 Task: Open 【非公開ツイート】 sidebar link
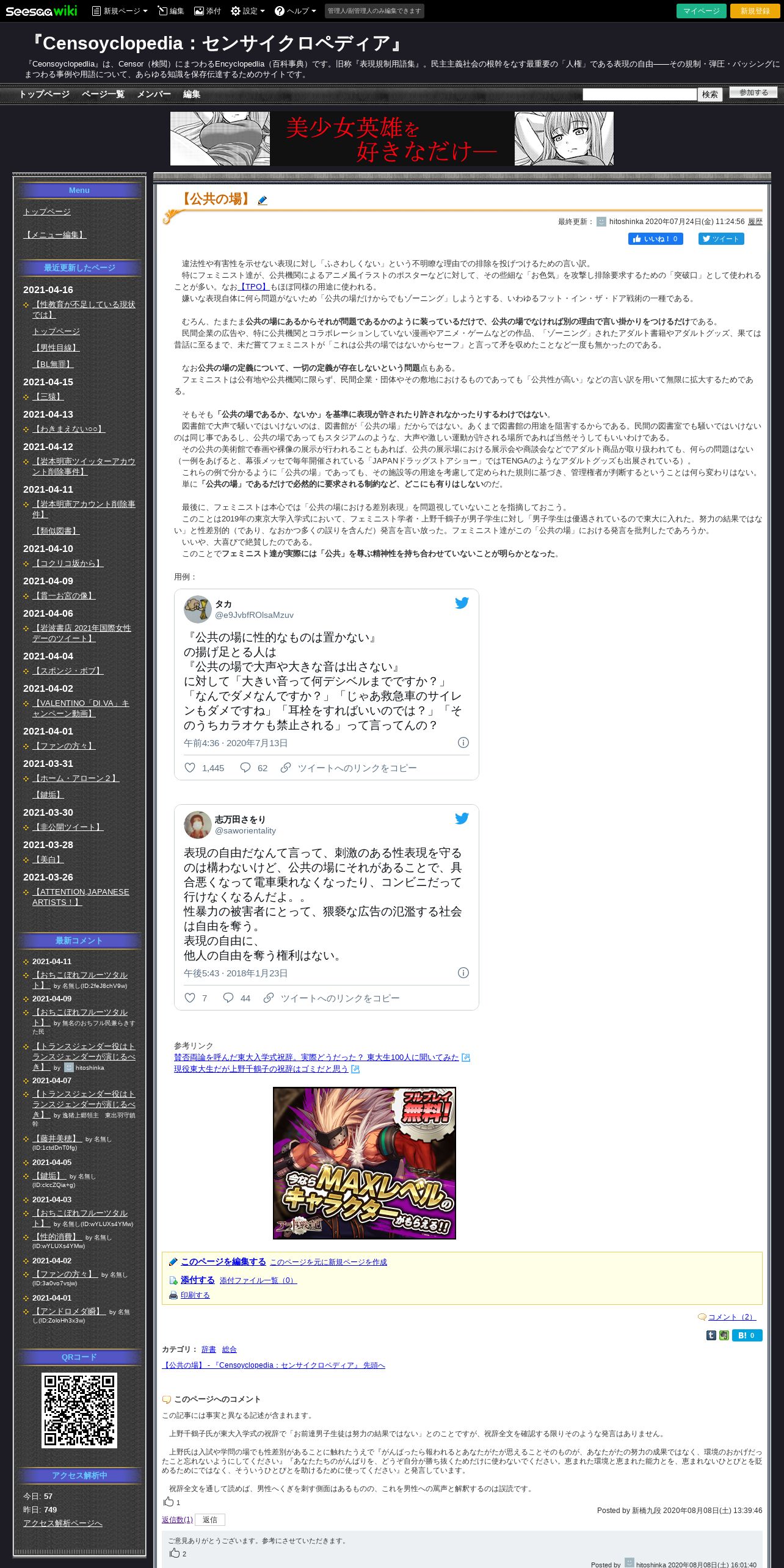pyautogui.click(x=68, y=827)
